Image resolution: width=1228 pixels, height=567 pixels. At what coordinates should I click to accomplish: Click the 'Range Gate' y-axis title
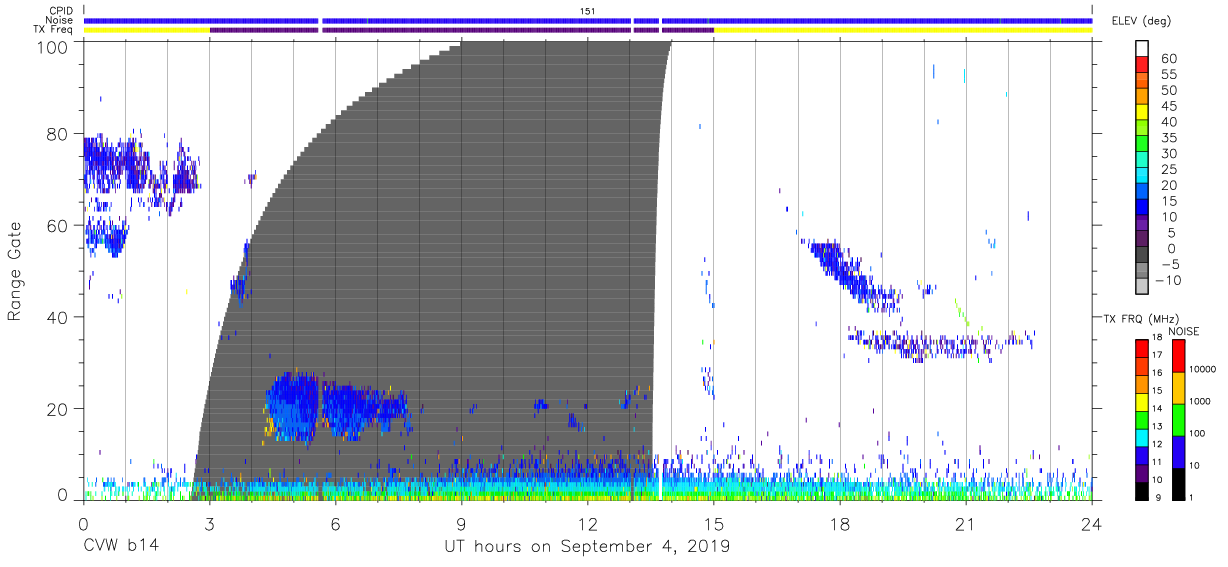pyautogui.click(x=15, y=271)
